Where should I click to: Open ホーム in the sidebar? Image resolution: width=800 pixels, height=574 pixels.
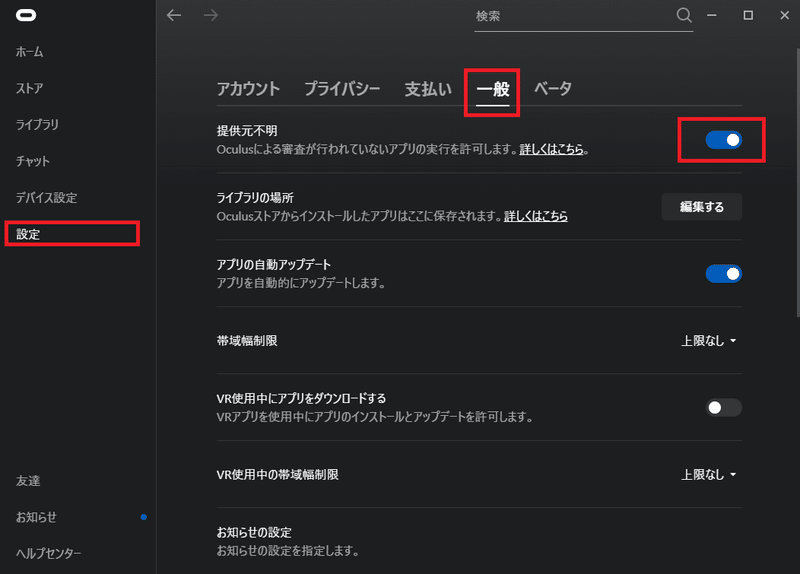pos(30,52)
